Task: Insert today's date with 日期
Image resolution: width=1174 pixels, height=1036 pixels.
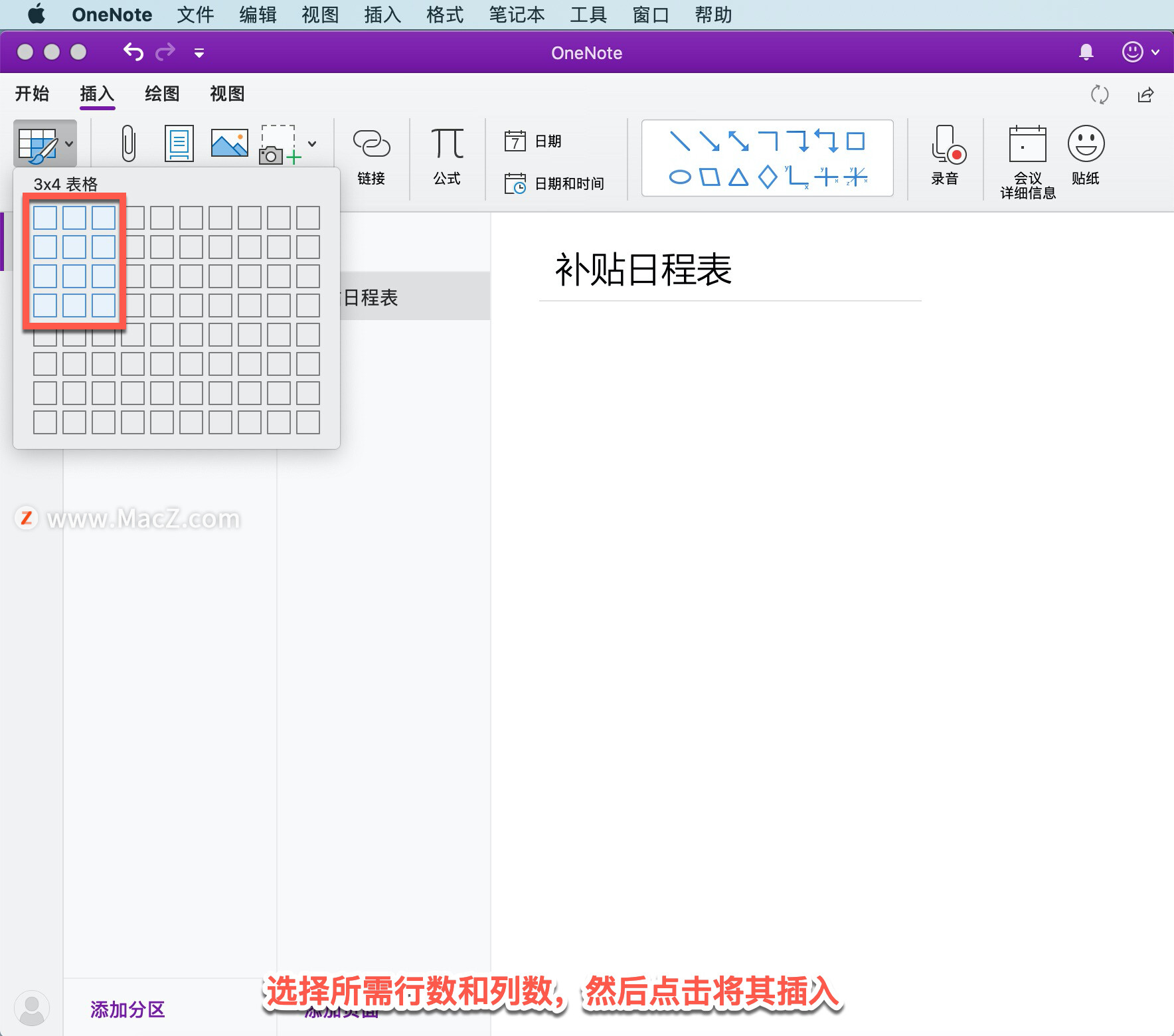Action: (x=533, y=141)
